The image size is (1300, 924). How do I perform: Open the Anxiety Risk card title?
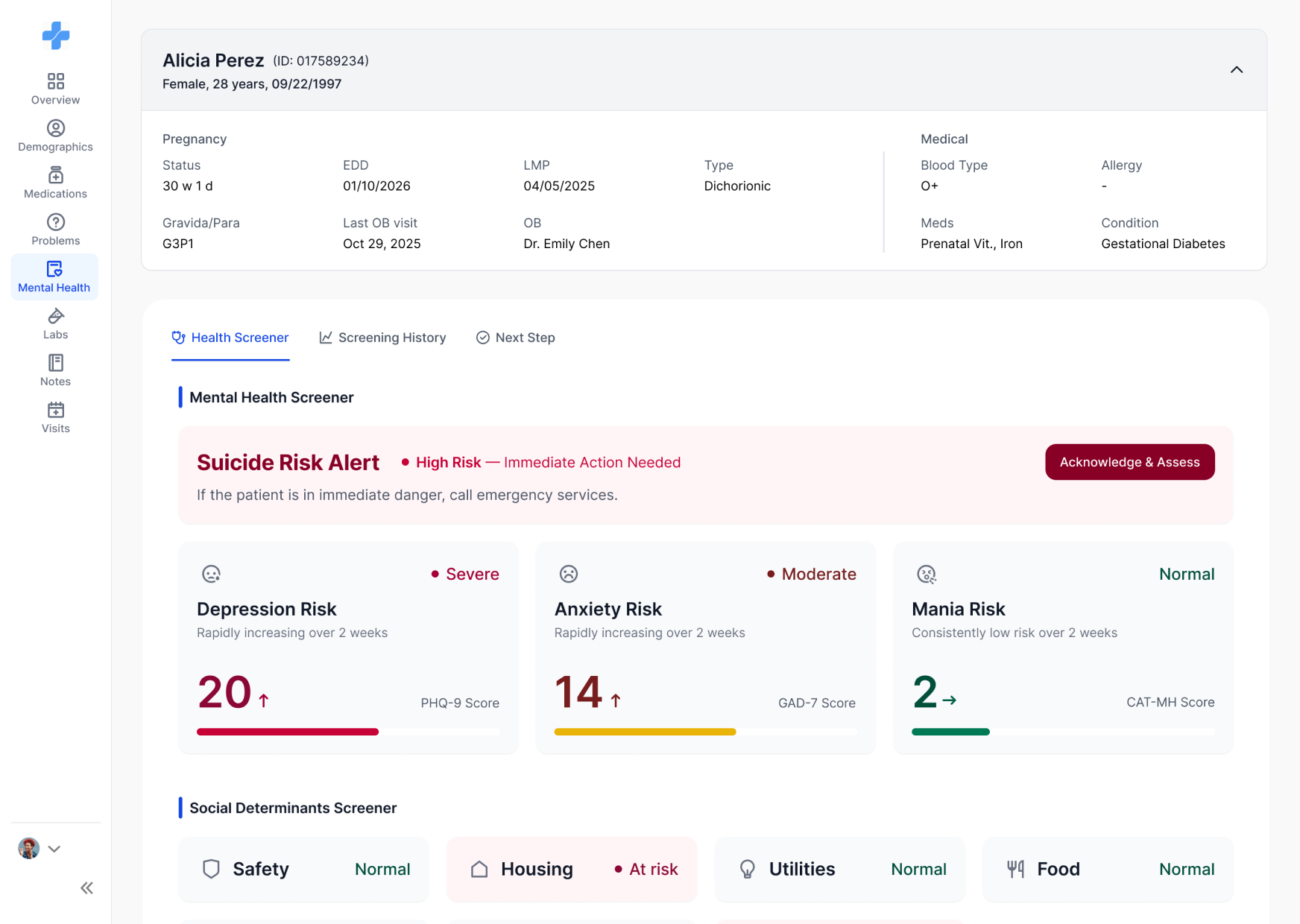608,609
